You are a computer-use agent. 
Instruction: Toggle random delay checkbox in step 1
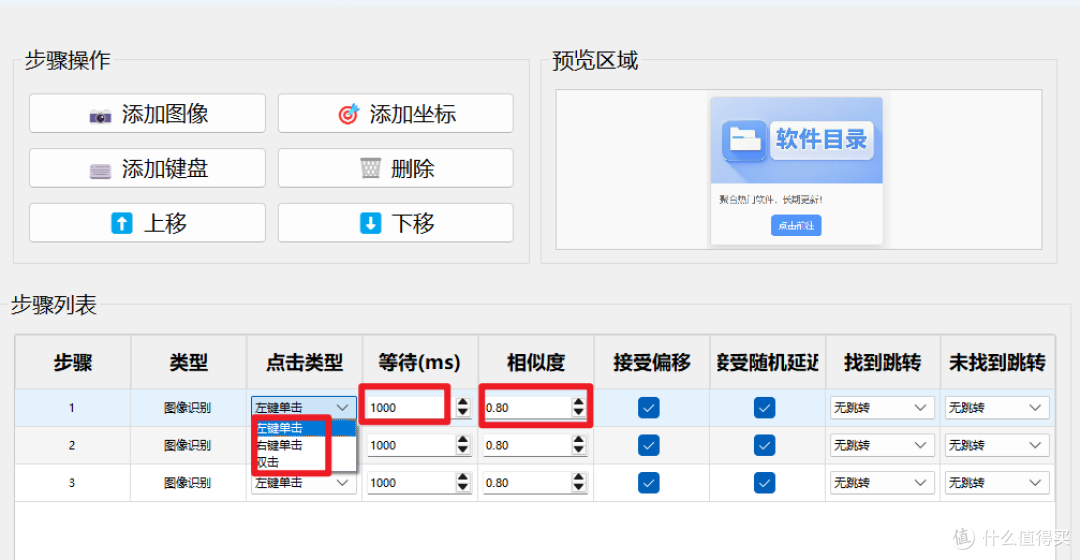pyautogui.click(x=765, y=407)
